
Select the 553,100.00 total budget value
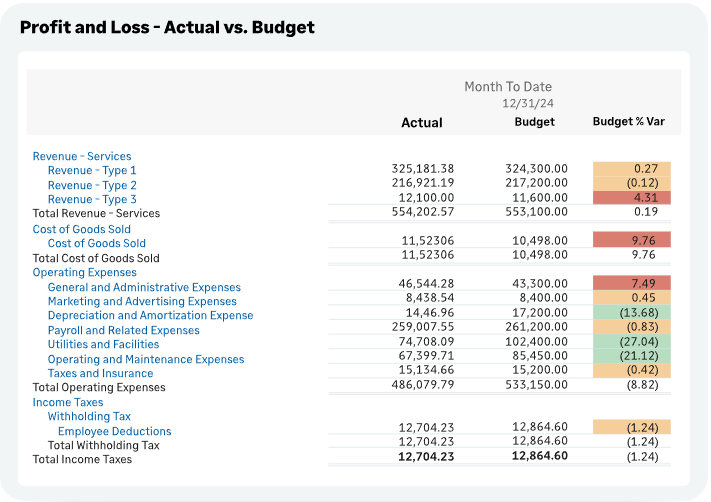(536, 212)
